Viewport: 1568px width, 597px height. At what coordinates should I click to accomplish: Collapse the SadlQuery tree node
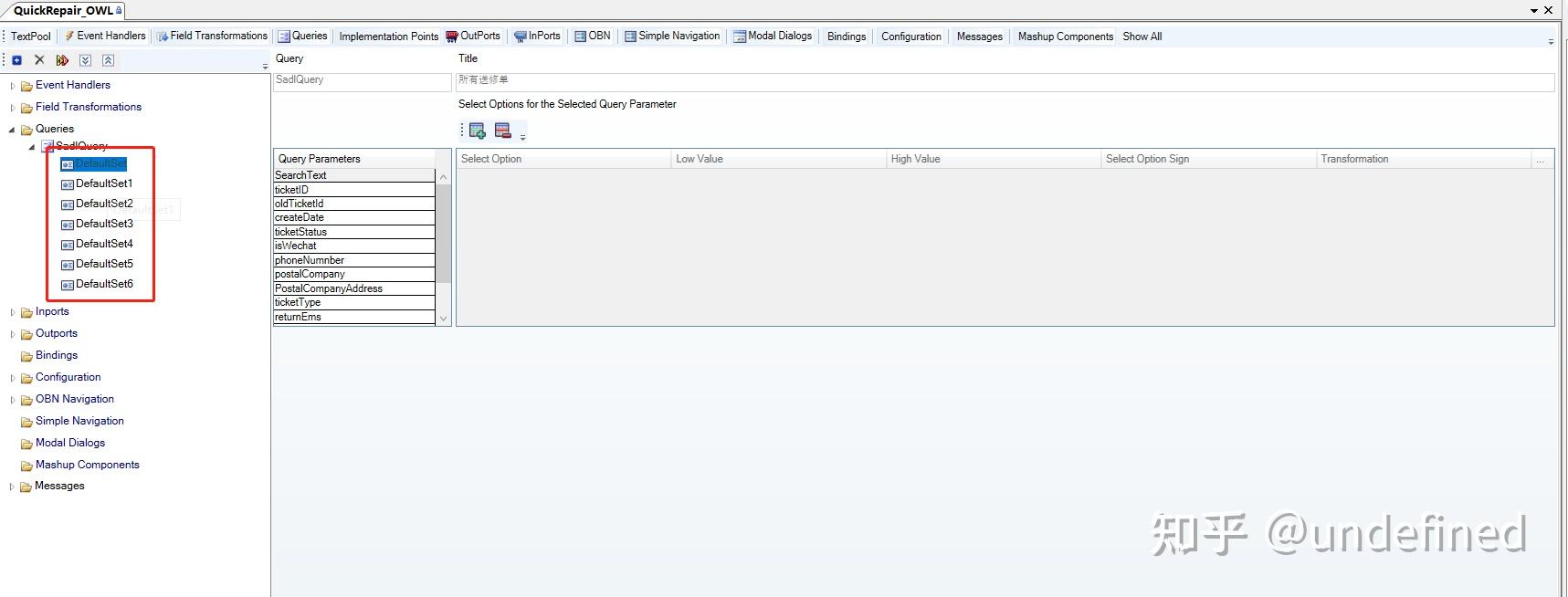tap(32, 146)
